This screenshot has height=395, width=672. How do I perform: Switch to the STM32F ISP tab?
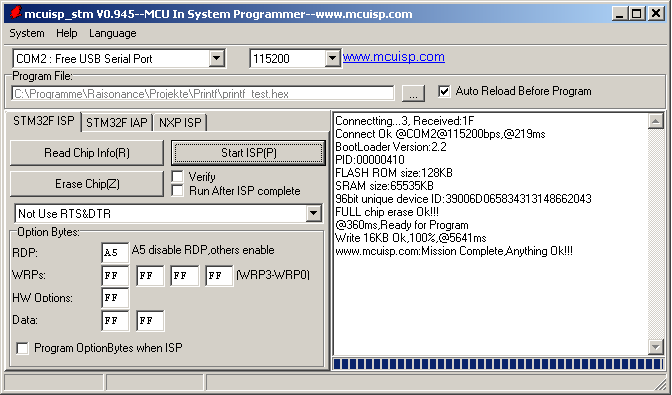pos(43,121)
